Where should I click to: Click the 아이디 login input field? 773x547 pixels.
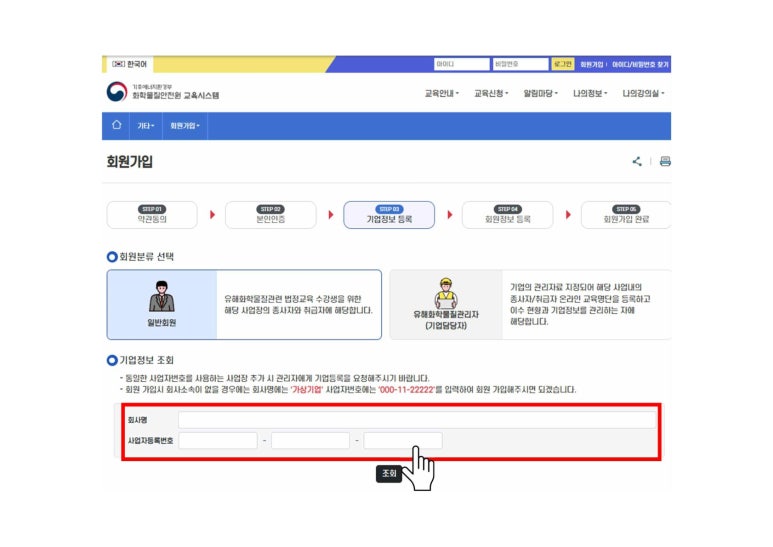461,64
